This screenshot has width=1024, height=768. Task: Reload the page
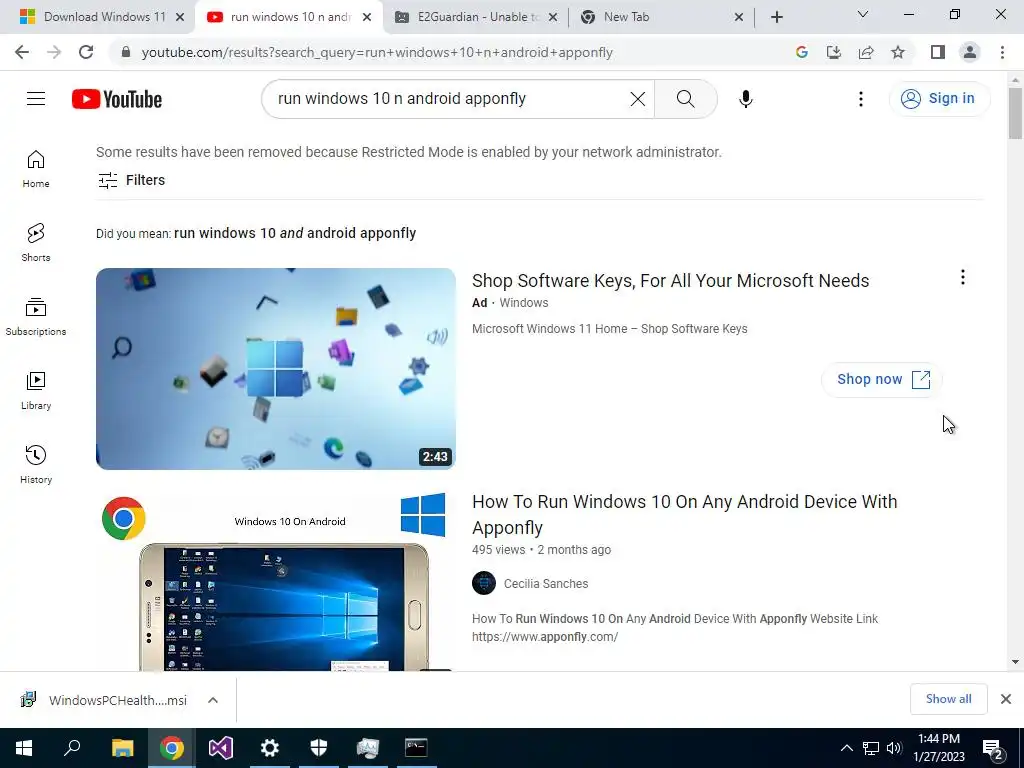click(x=86, y=52)
